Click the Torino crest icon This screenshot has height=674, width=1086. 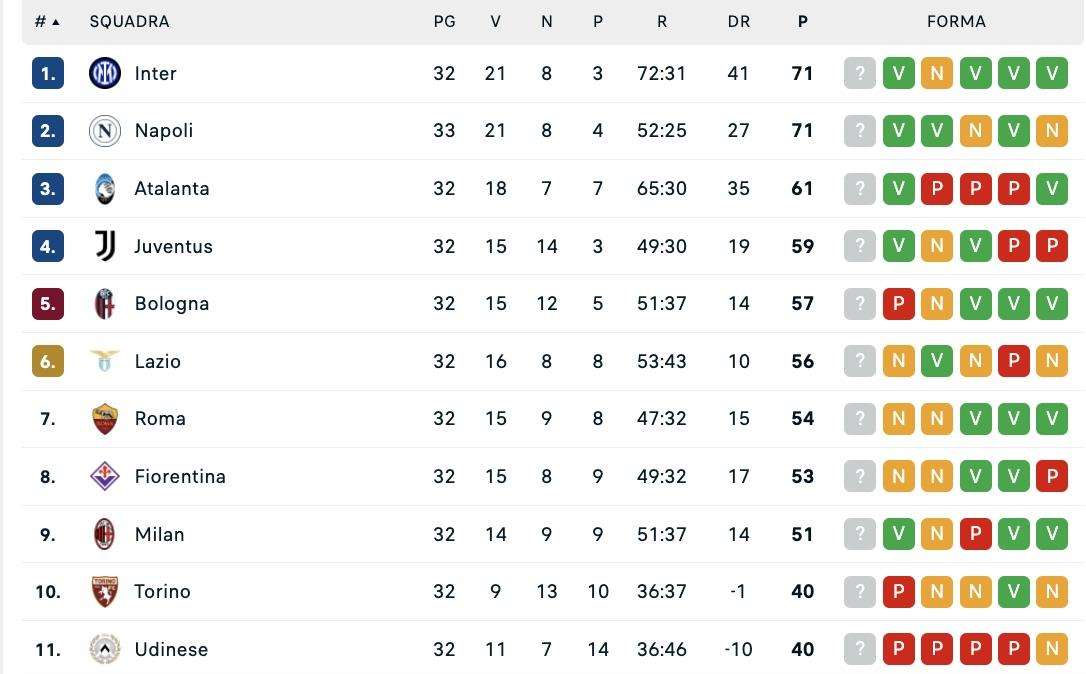pyautogui.click(x=105, y=592)
